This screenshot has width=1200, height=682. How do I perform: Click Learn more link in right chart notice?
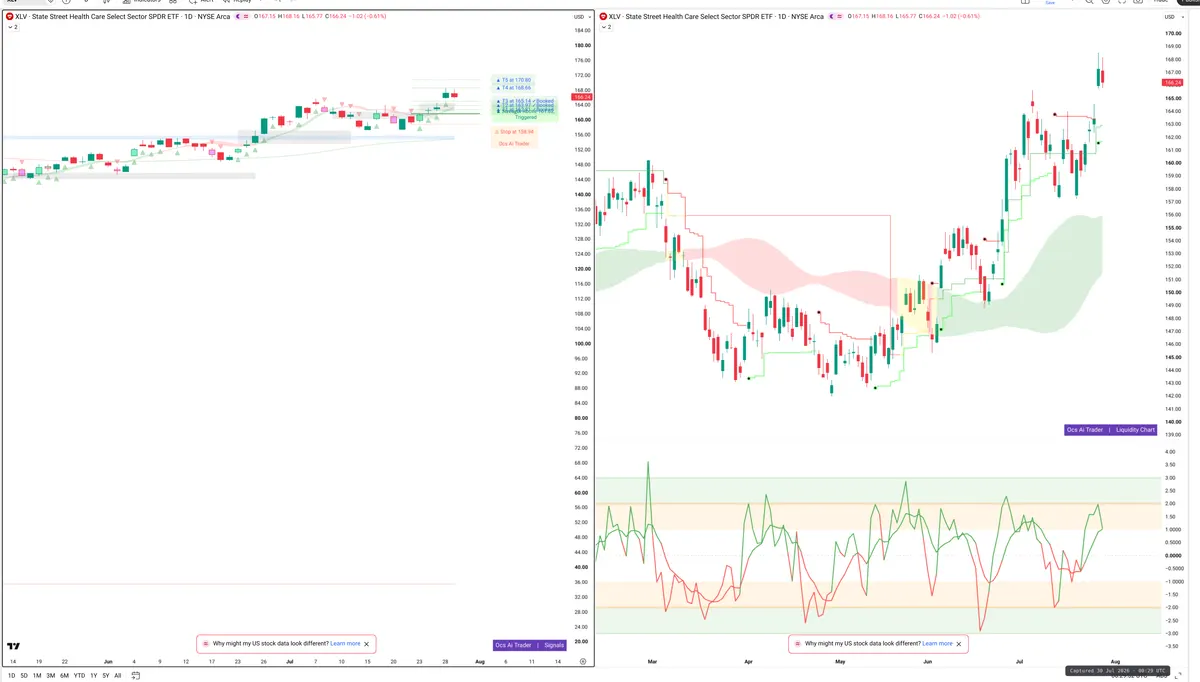click(x=937, y=644)
